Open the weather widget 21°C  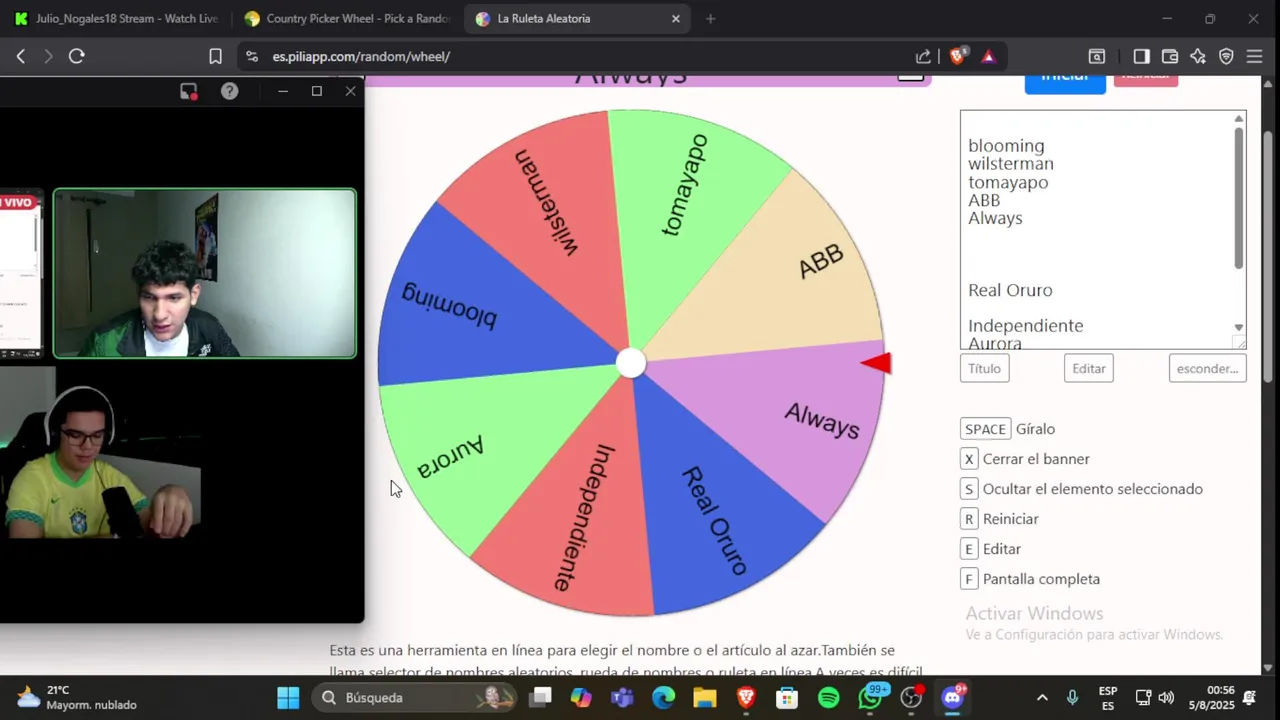pyautogui.click(x=75, y=697)
